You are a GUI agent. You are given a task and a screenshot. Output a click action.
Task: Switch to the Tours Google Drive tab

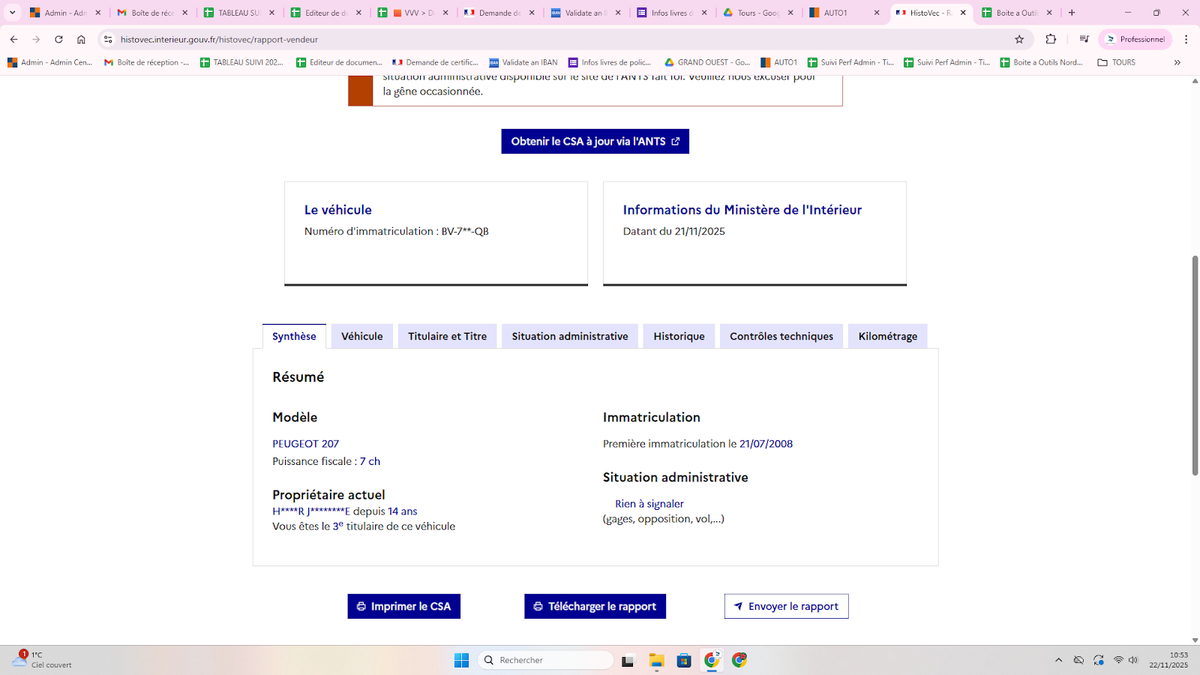coord(758,13)
